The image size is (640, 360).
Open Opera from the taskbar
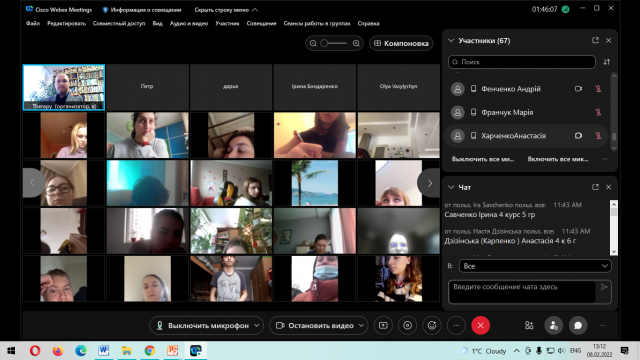(x=35, y=351)
